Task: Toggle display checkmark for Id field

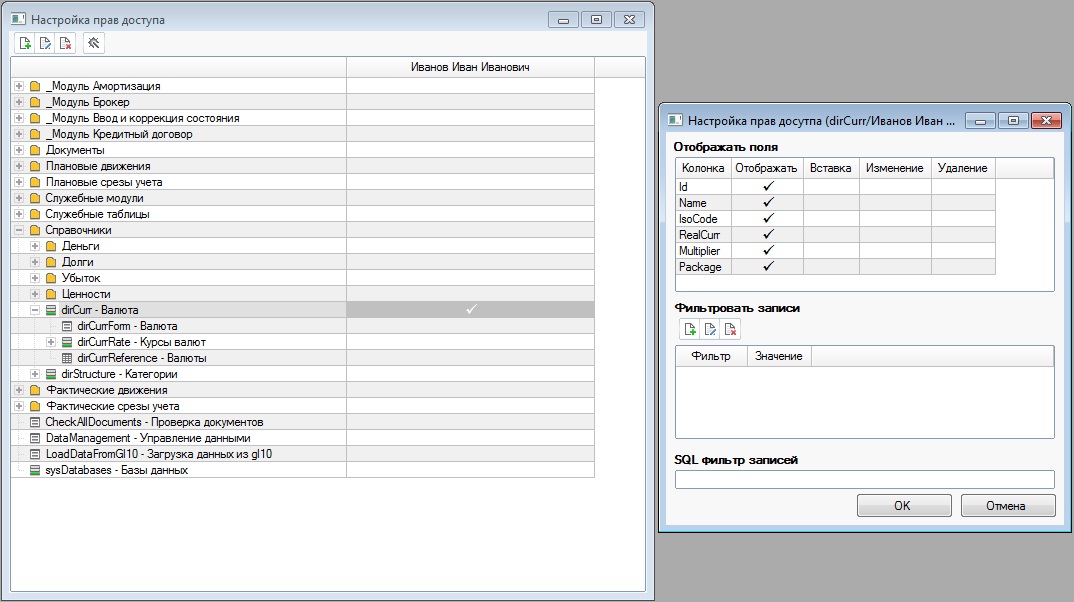Action: tap(768, 187)
